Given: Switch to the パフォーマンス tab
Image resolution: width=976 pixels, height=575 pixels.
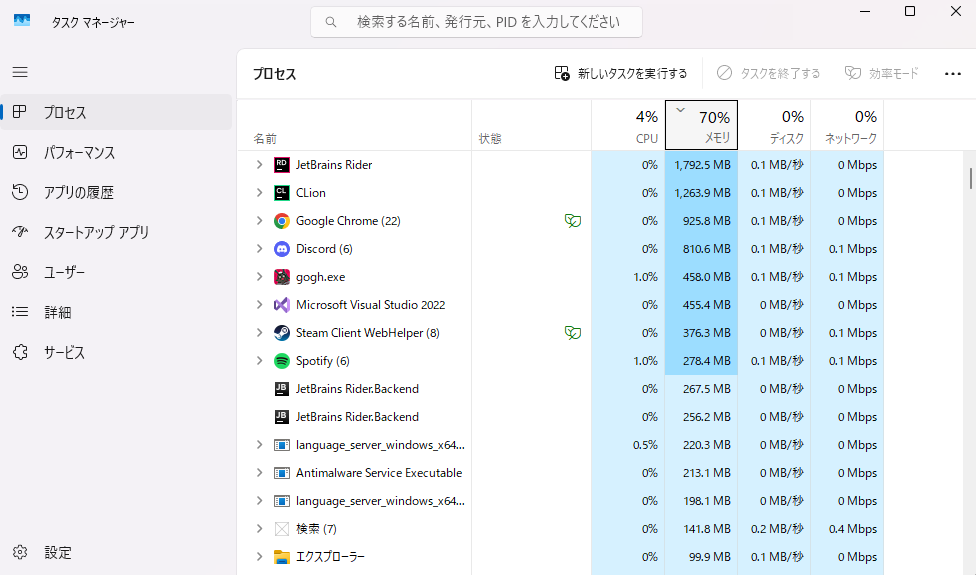Looking at the screenshot, I should tap(79, 153).
